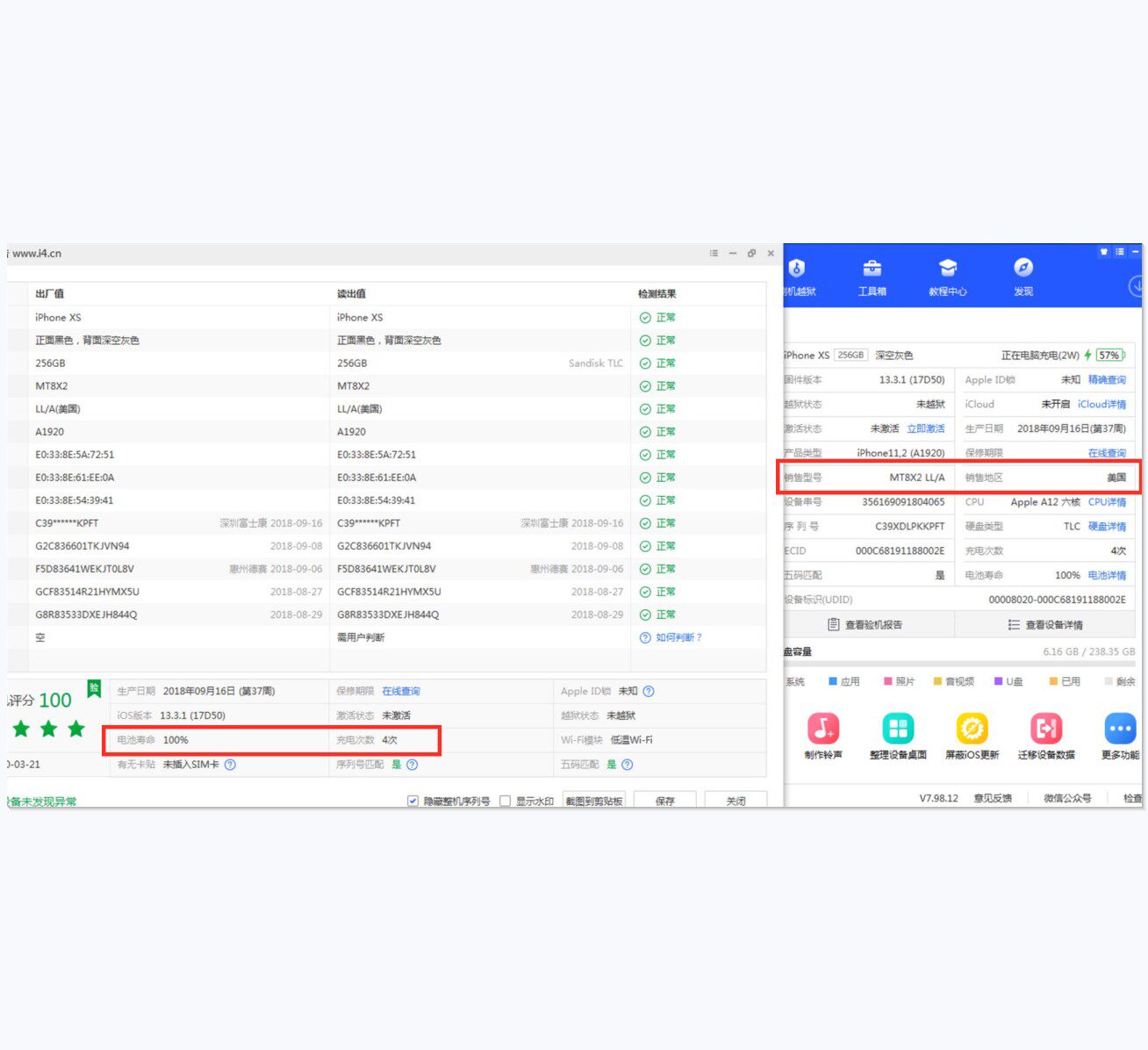Click the 评分 100 score value
The image size is (1148, 1050).
[x=55, y=700]
